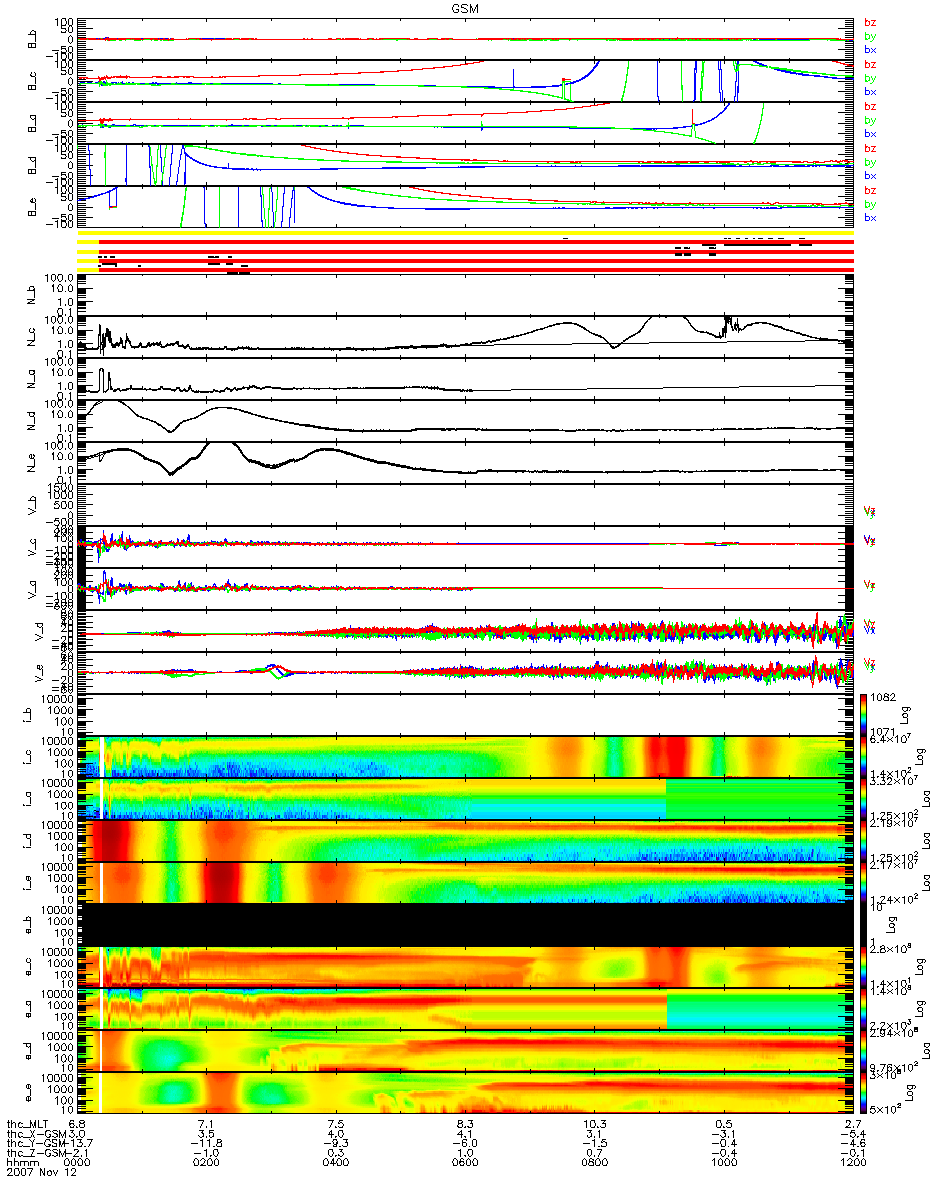Viewport: 930px width, 1200px height.
Task: Click the red and yellow status bar strip
Action: pyautogui.click(x=465, y=250)
